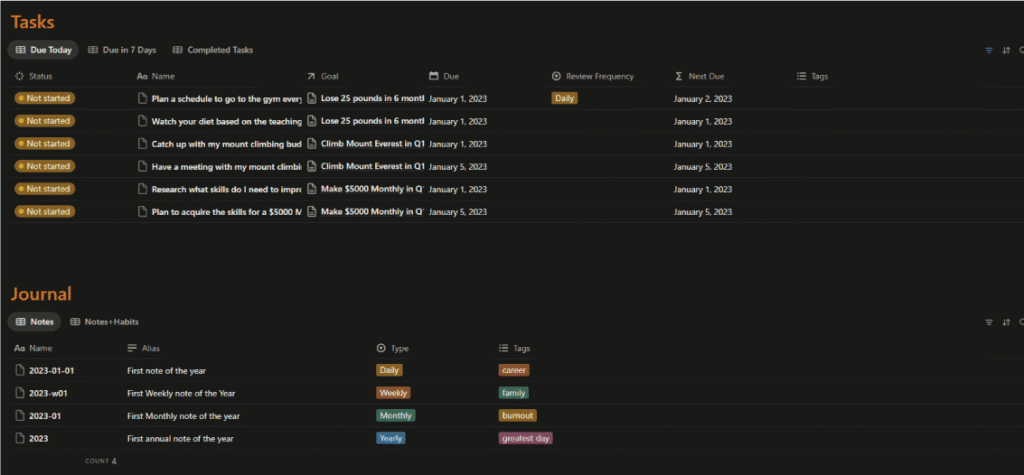Click the Alias column header

[x=144, y=348]
